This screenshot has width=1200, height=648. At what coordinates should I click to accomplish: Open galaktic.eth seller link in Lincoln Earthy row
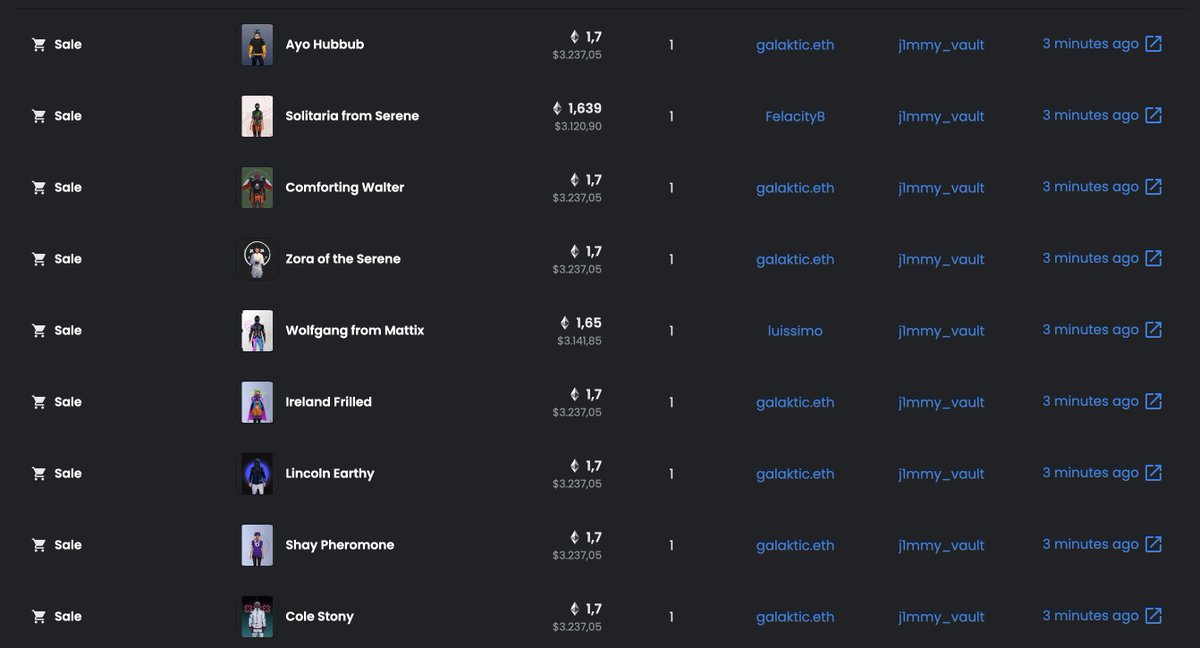pyautogui.click(x=795, y=474)
